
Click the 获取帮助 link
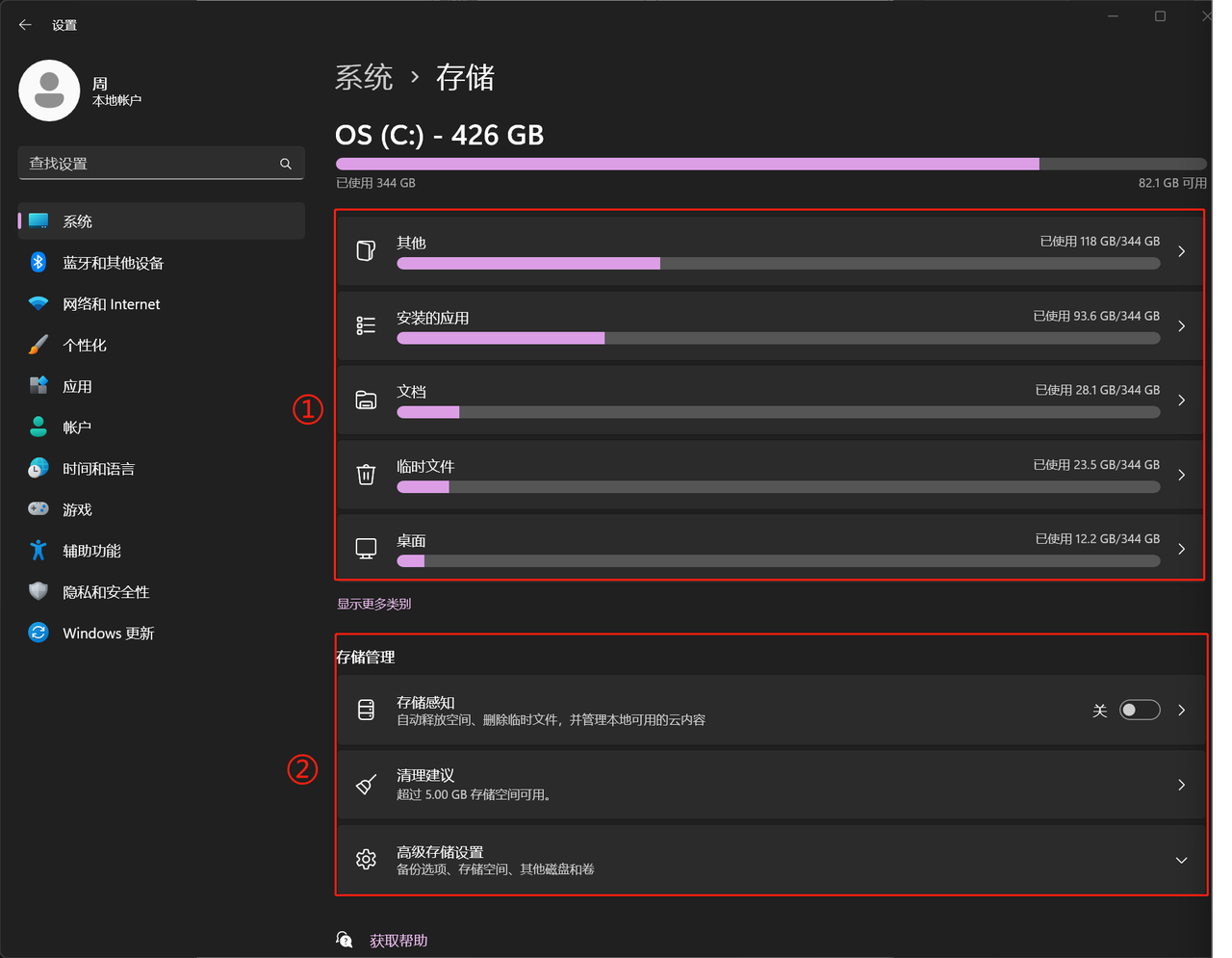click(x=398, y=941)
